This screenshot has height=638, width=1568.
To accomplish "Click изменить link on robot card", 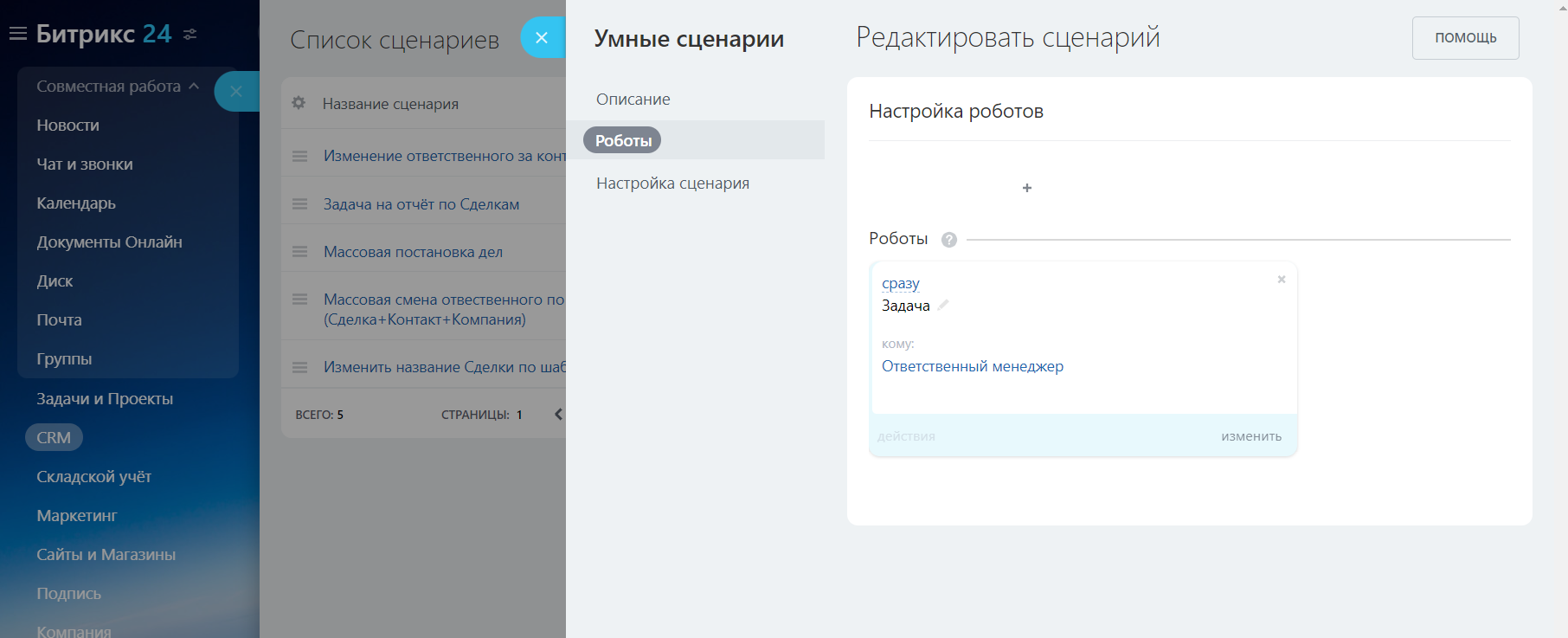I will [1251, 436].
